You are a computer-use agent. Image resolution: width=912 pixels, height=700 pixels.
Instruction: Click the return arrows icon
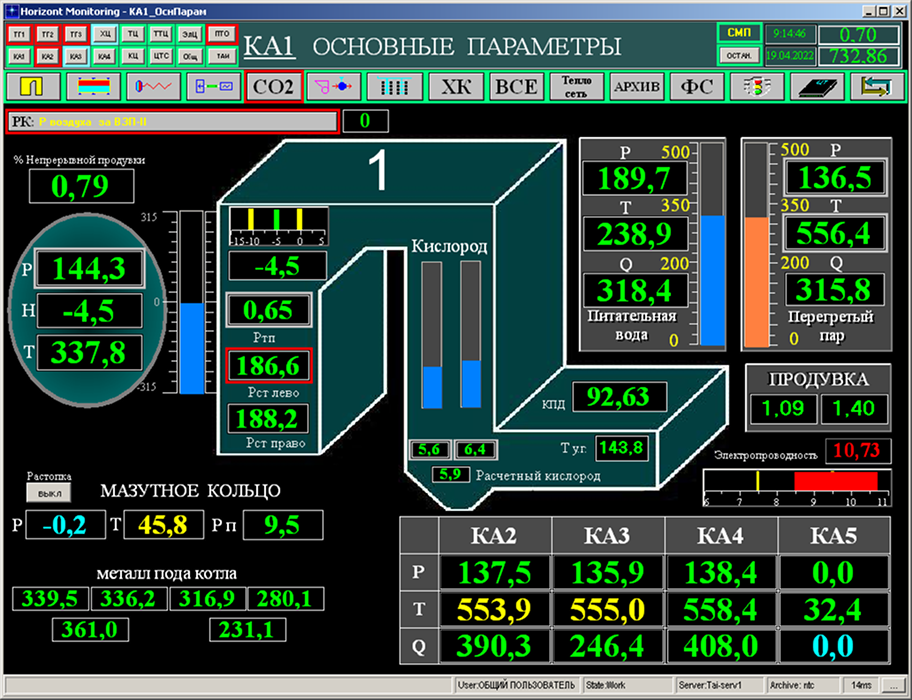coord(878,87)
